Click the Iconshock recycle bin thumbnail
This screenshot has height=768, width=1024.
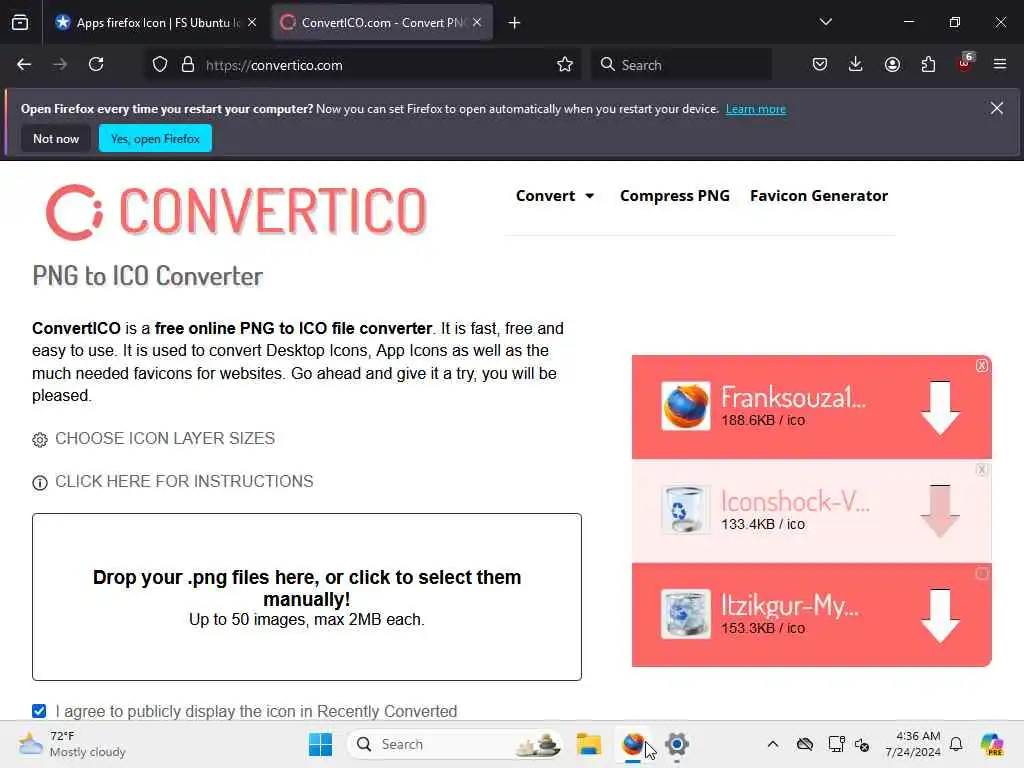pos(686,510)
